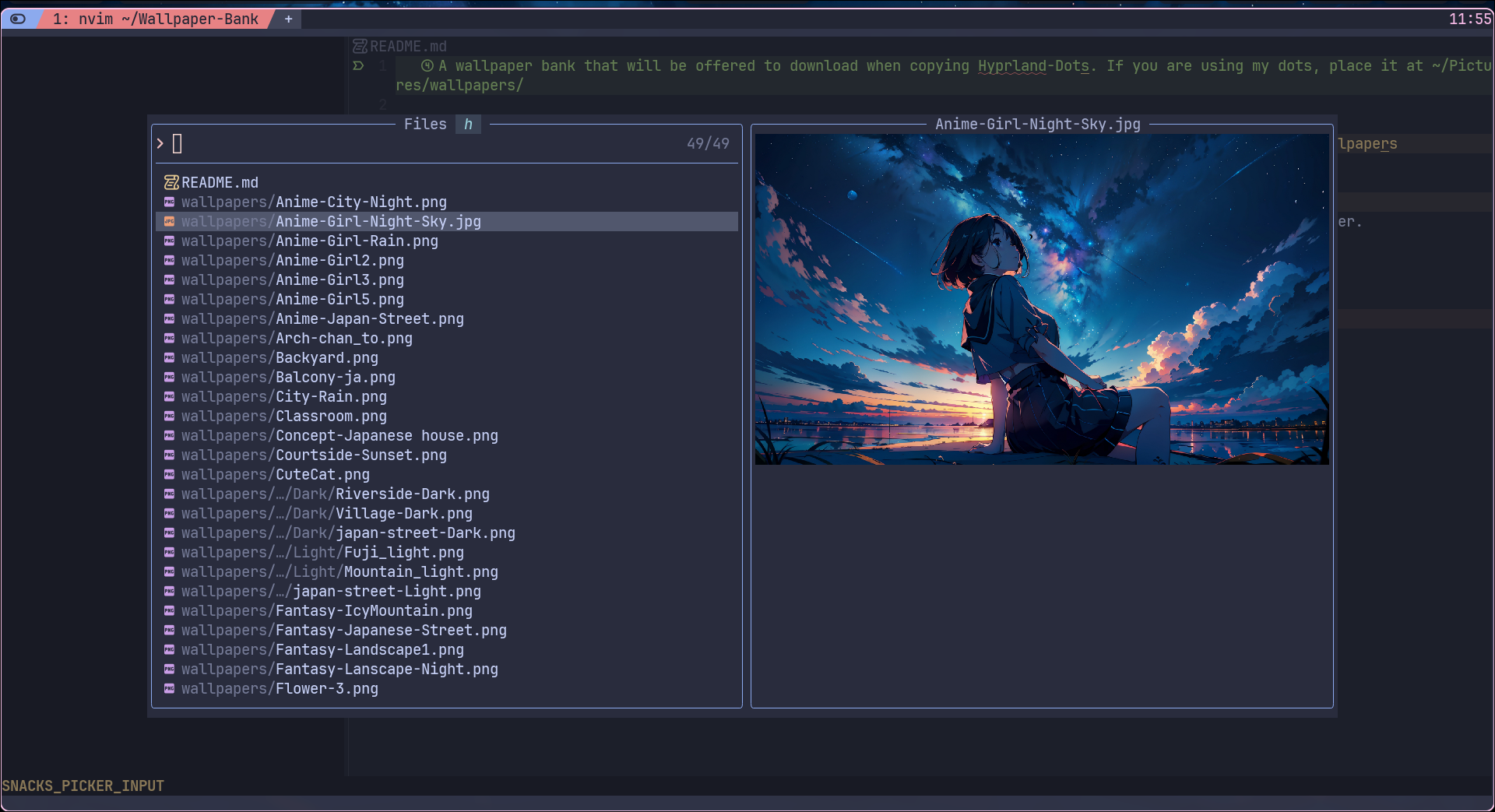Click the icon beside Classroom.png
This screenshot has width=1495, height=812.
click(x=169, y=416)
